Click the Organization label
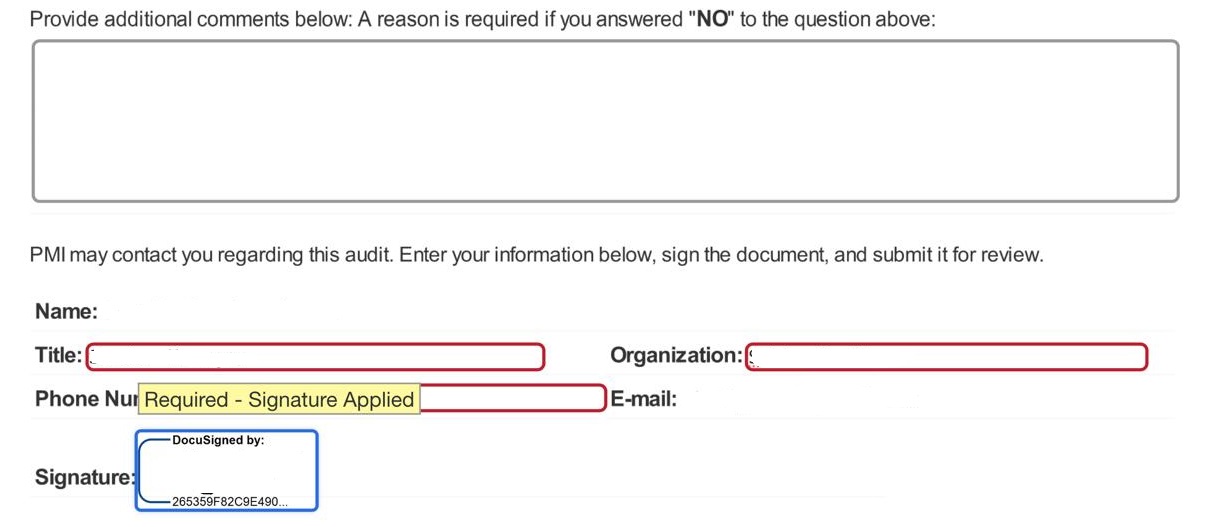Screen dimensions: 1208x527 (676, 356)
